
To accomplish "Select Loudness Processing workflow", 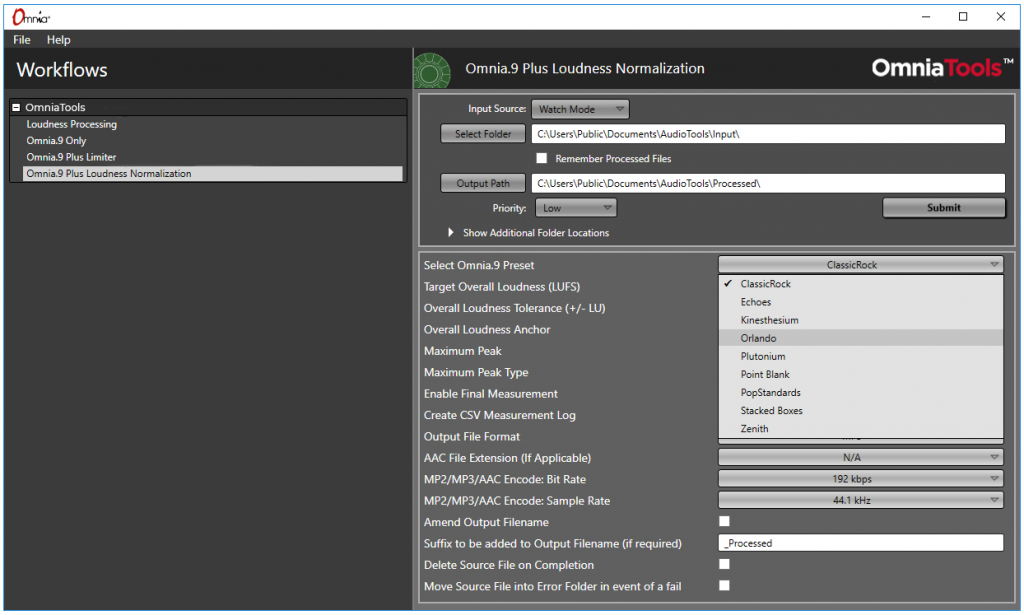I will coord(72,124).
